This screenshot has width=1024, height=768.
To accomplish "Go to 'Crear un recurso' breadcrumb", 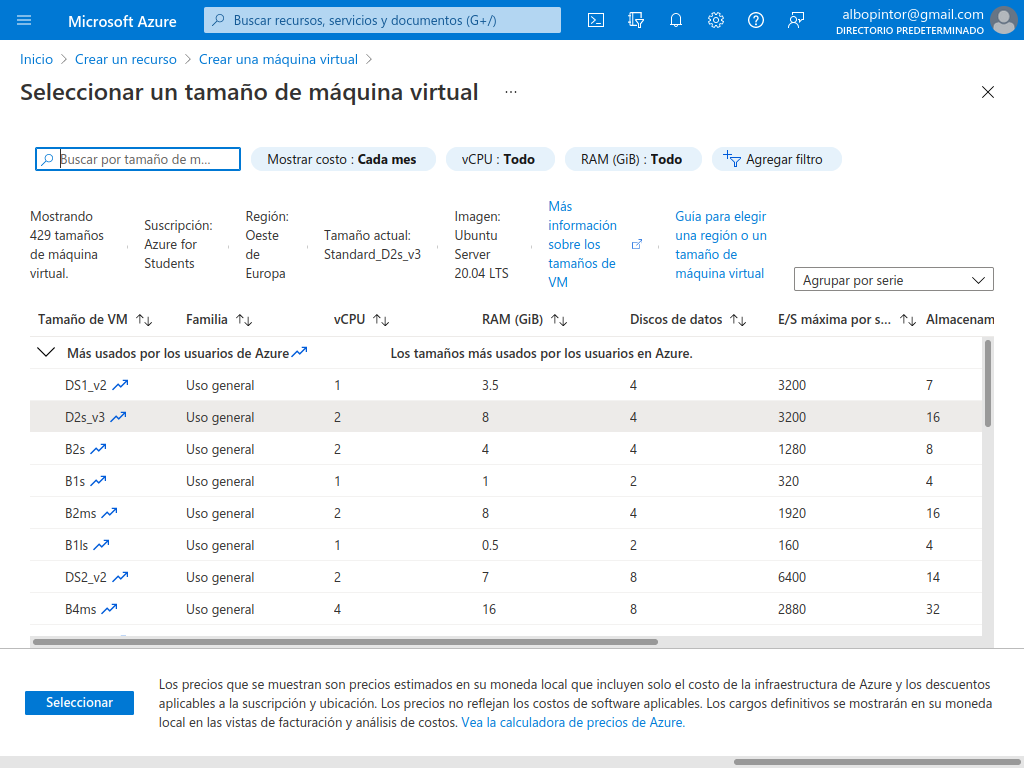I will click(126, 59).
